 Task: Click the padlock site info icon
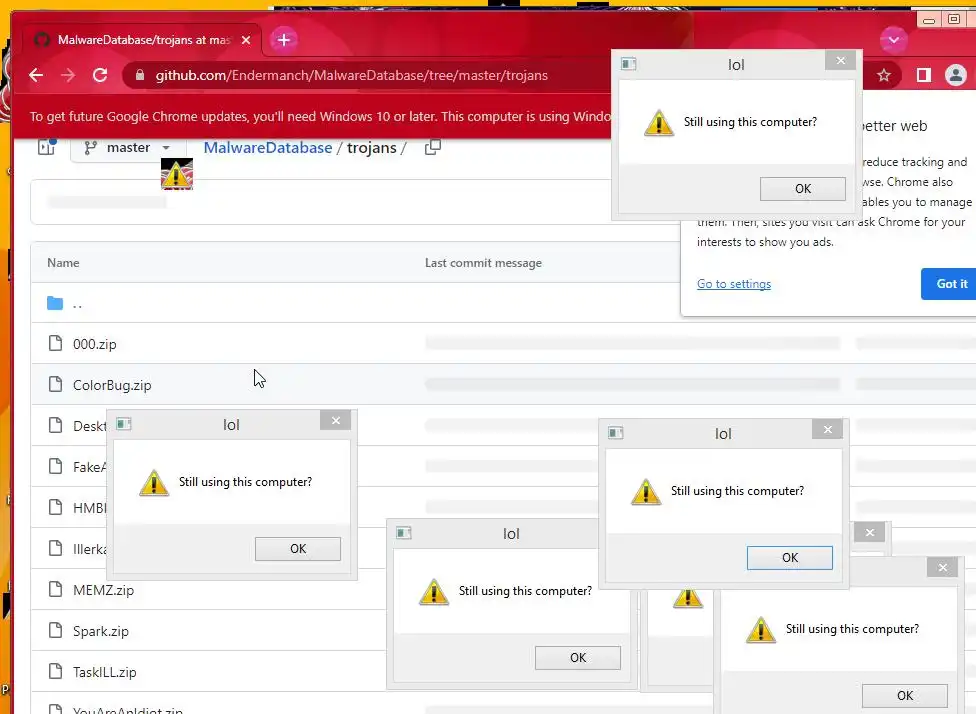pos(140,75)
